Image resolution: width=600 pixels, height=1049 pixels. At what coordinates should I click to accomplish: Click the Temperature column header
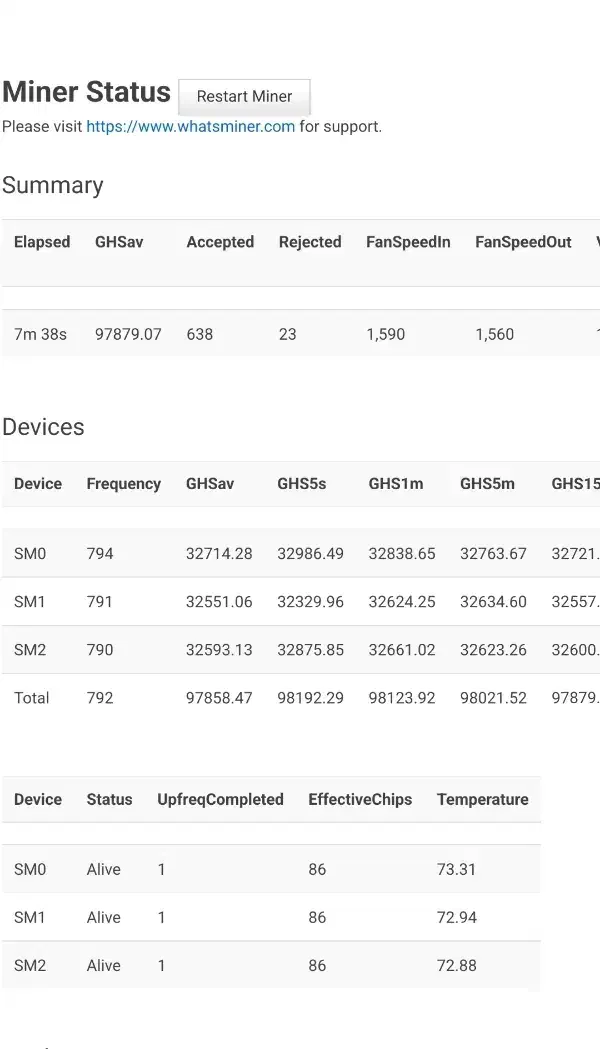(x=482, y=800)
